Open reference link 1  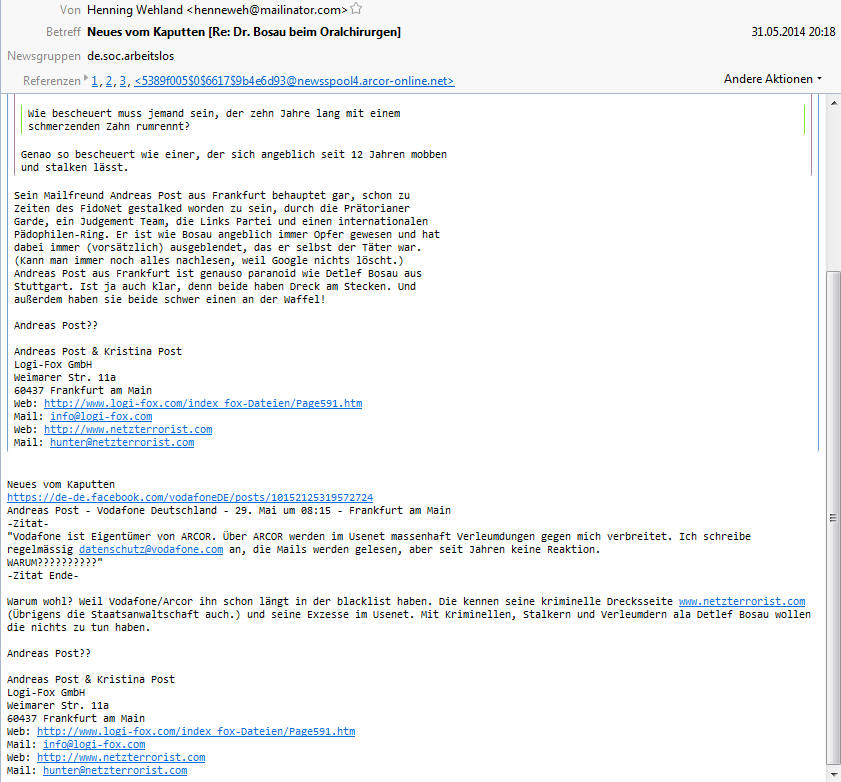pyautogui.click(x=94, y=81)
